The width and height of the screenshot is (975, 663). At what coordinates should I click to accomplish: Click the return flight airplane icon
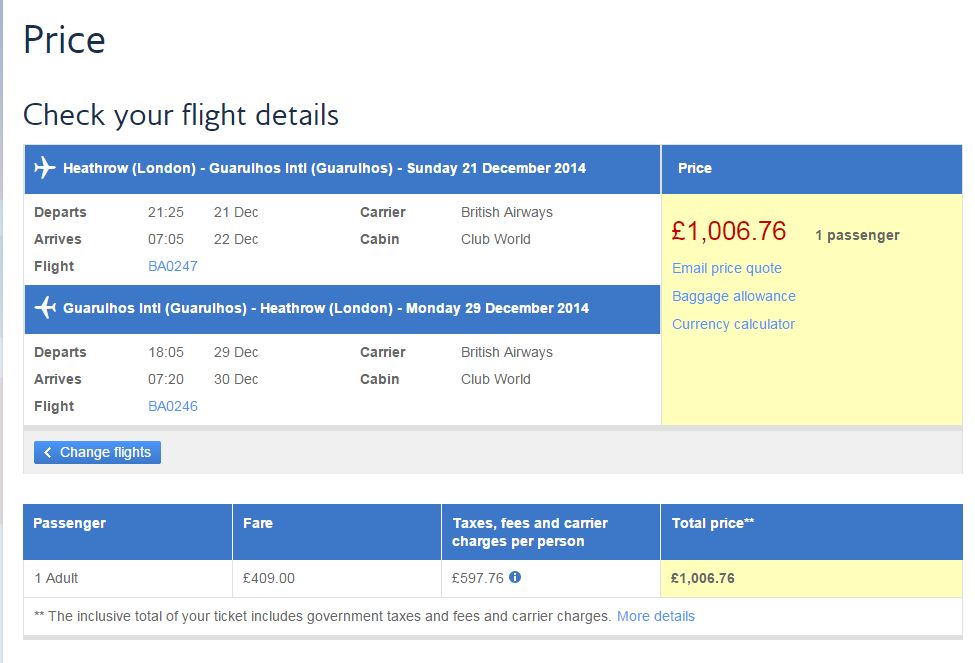[x=45, y=308]
